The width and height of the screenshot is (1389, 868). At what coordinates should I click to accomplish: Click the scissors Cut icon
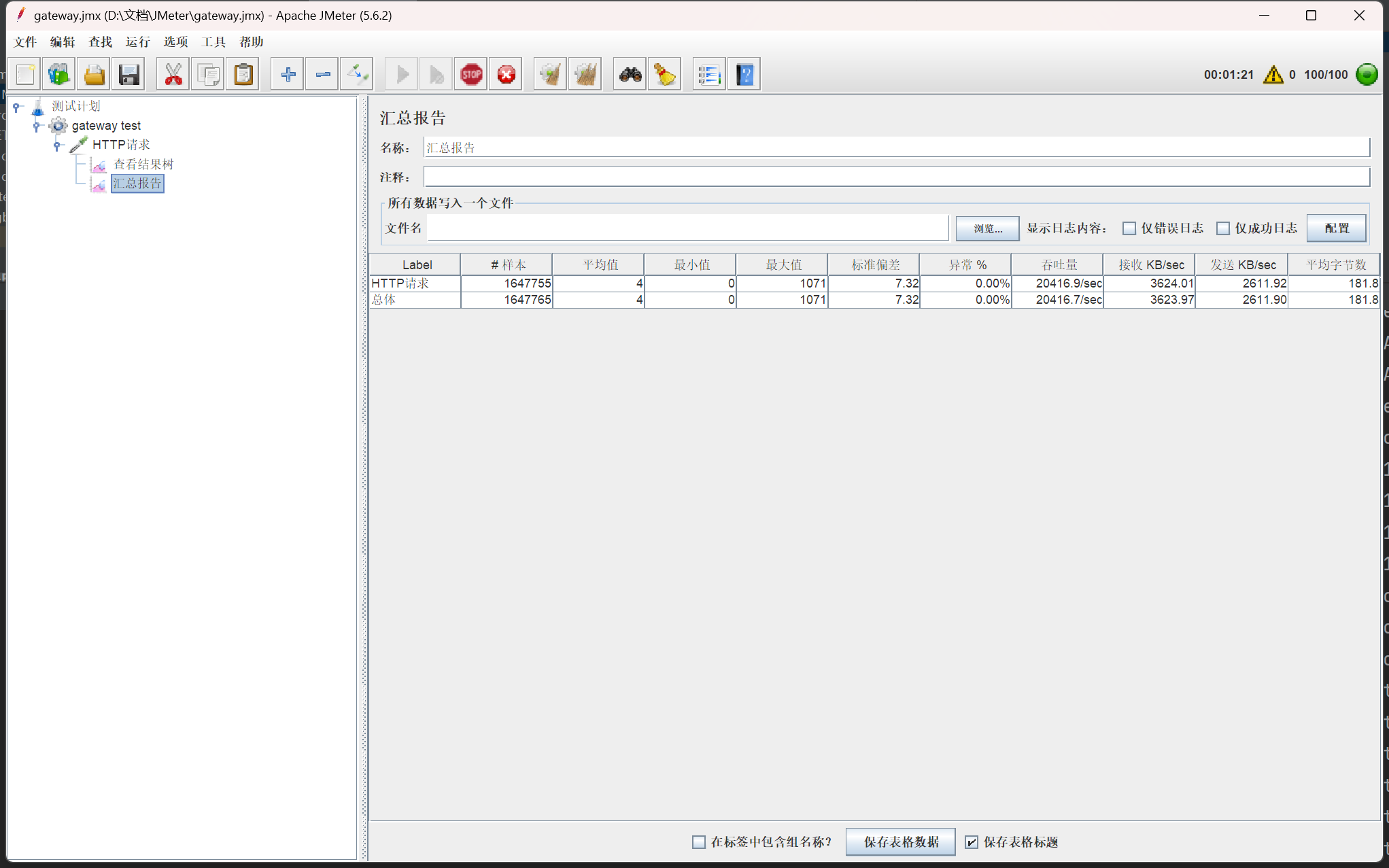click(173, 74)
